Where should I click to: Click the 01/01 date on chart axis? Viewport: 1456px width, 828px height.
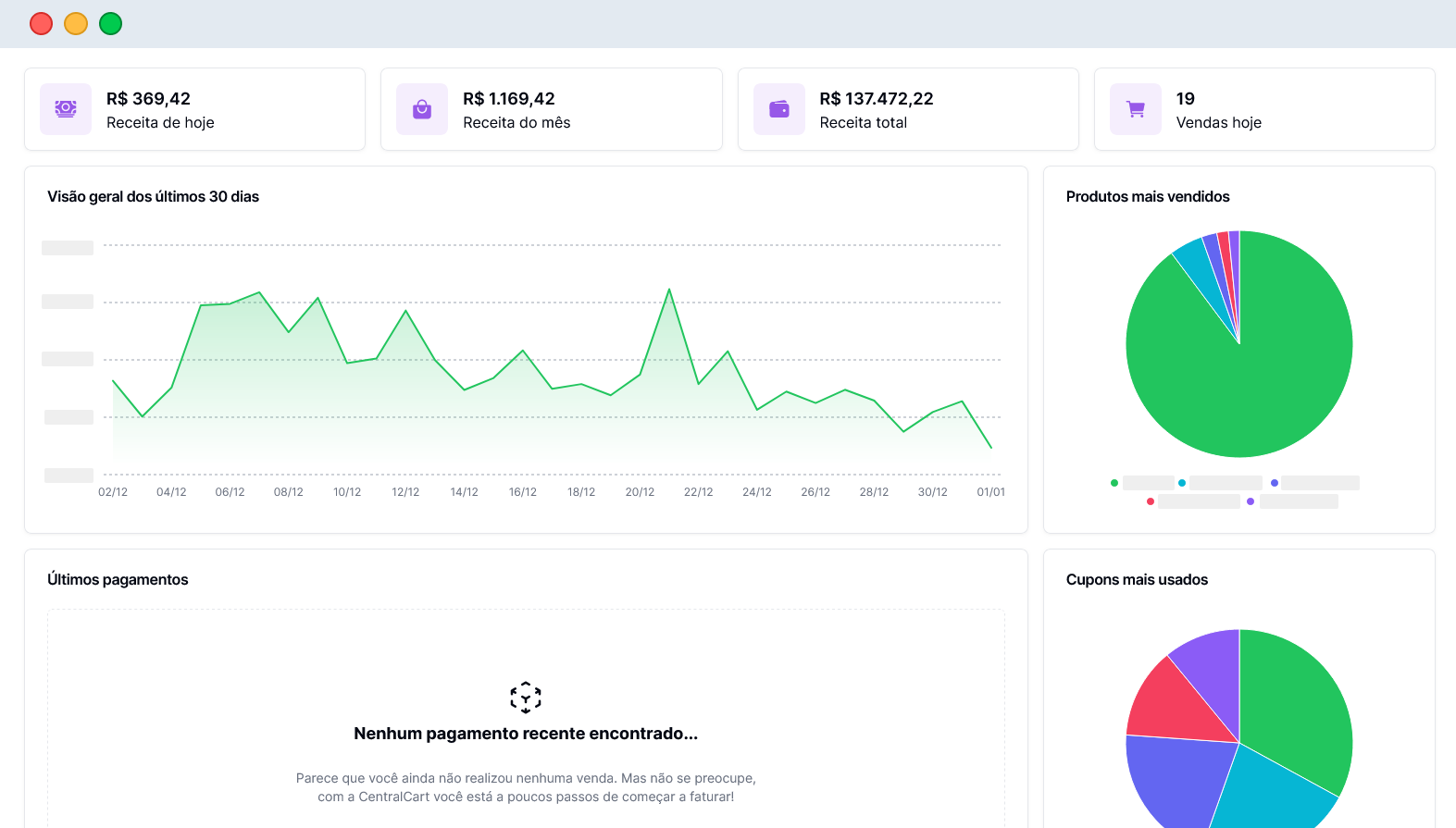click(x=991, y=492)
